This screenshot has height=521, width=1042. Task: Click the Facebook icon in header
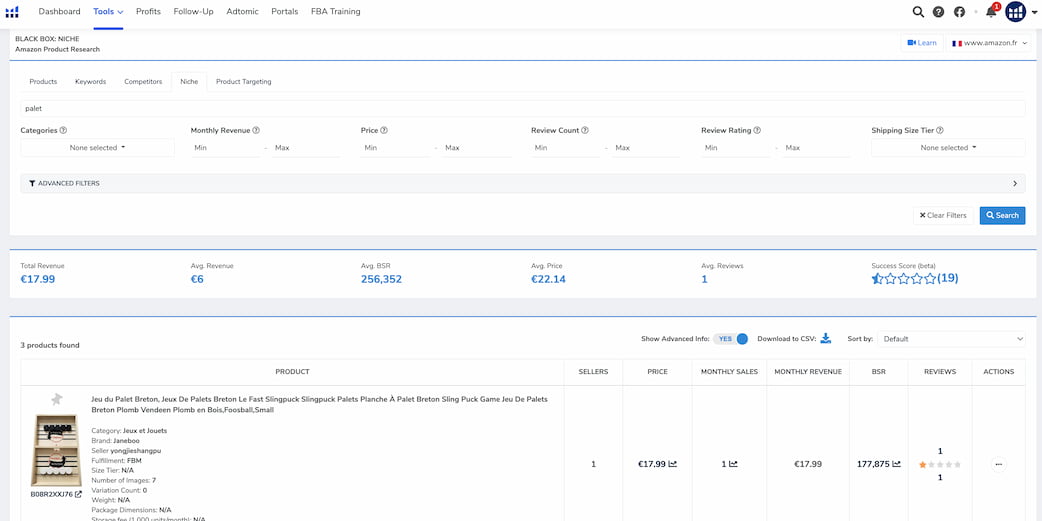point(959,11)
